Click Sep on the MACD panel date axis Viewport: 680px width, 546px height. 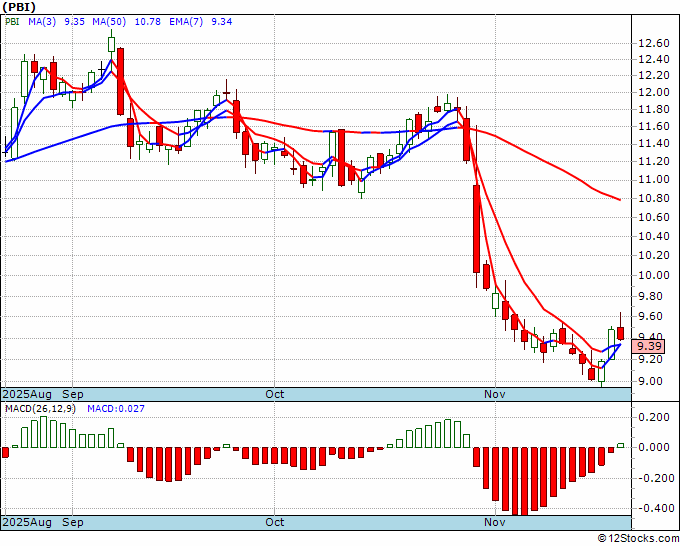pyautogui.click(x=72, y=522)
